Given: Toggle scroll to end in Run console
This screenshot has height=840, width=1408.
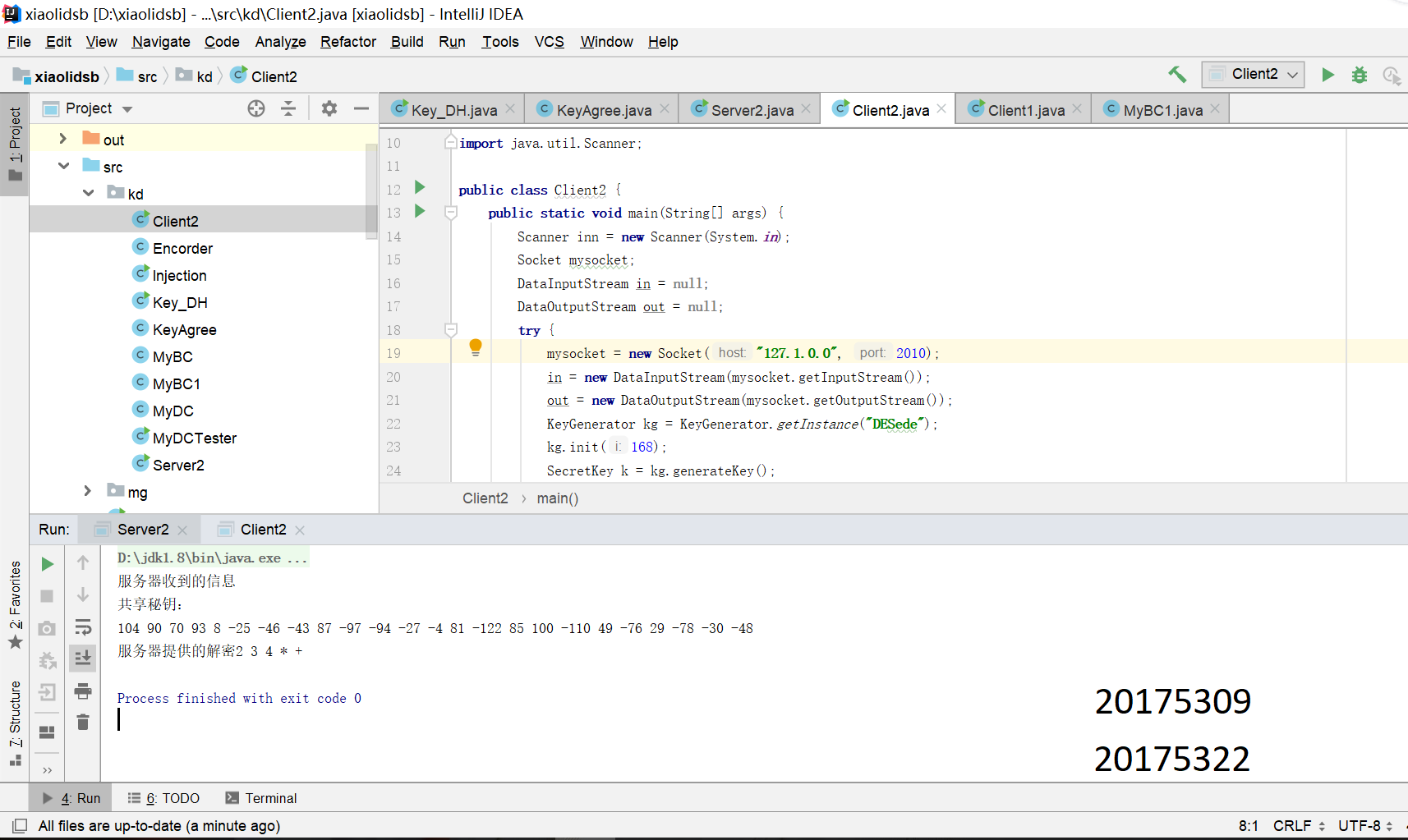Looking at the screenshot, I should (83, 659).
